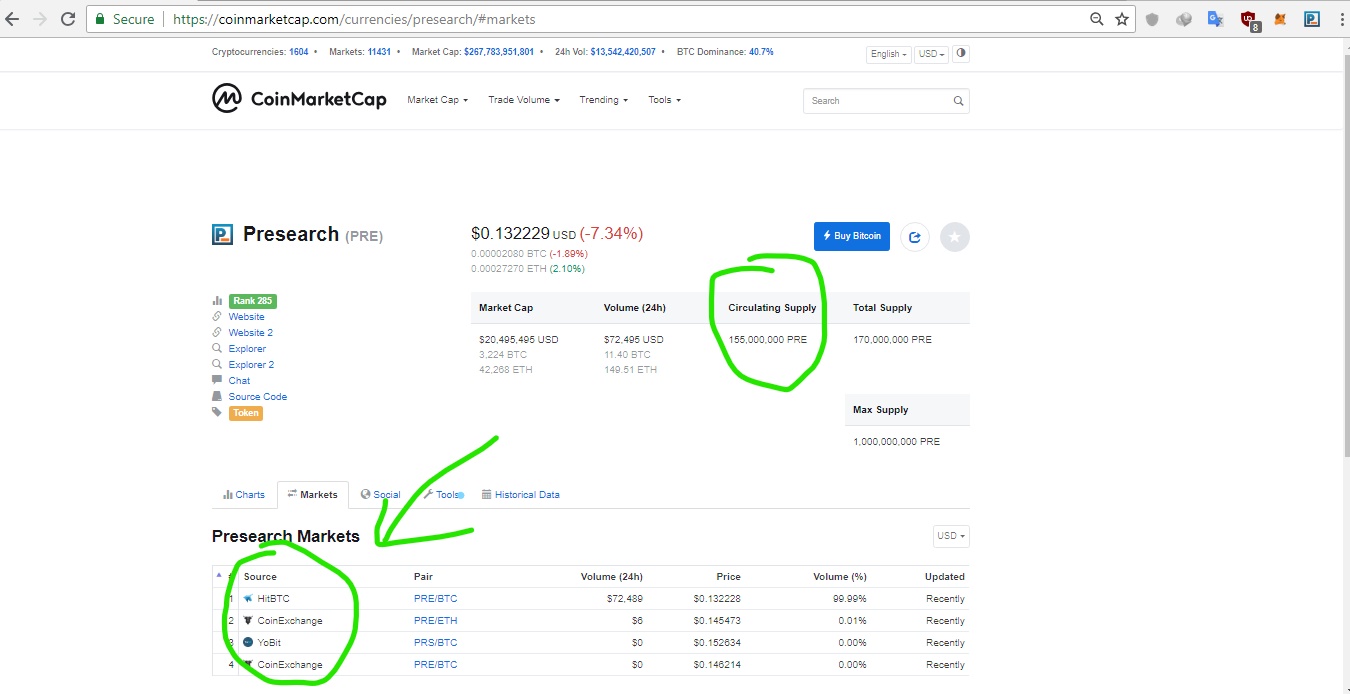This screenshot has width=1350, height=694.
Task: Click the 155,000,000 PRE circulating supply value
Action: [767, 340]
